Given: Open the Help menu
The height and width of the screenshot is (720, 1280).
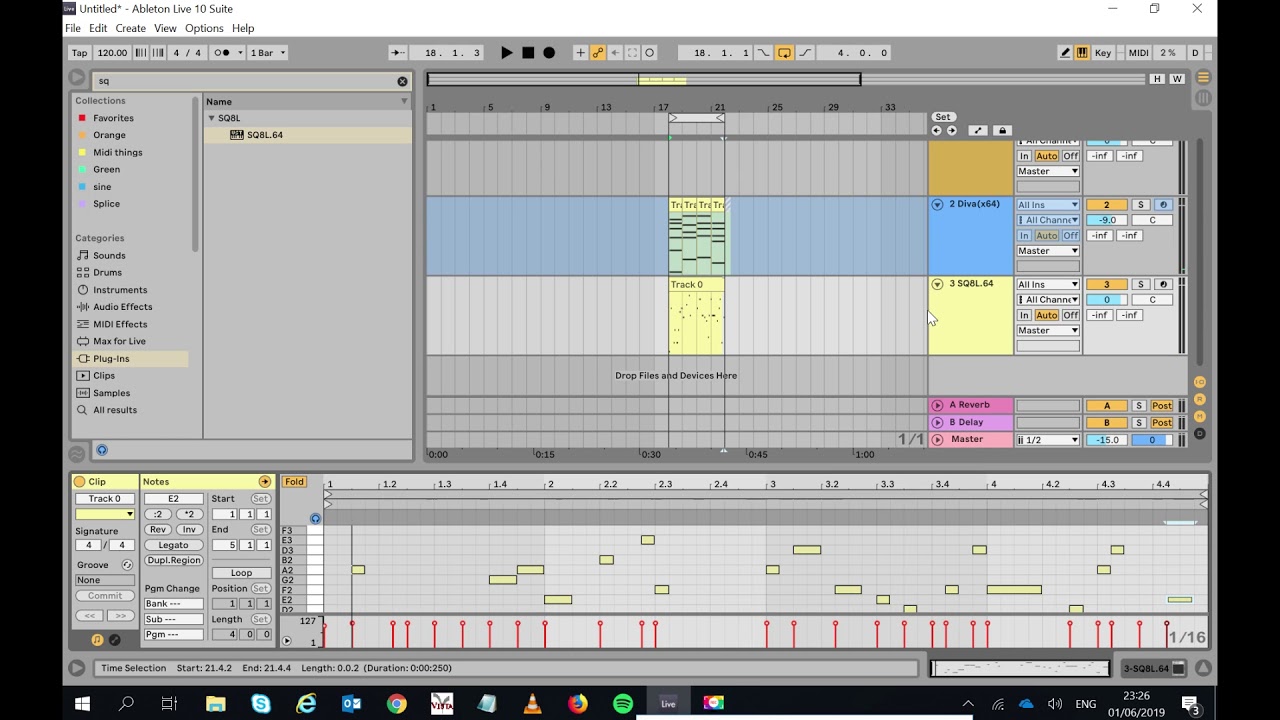Looking at the screenshot, I should pos(243,28).
